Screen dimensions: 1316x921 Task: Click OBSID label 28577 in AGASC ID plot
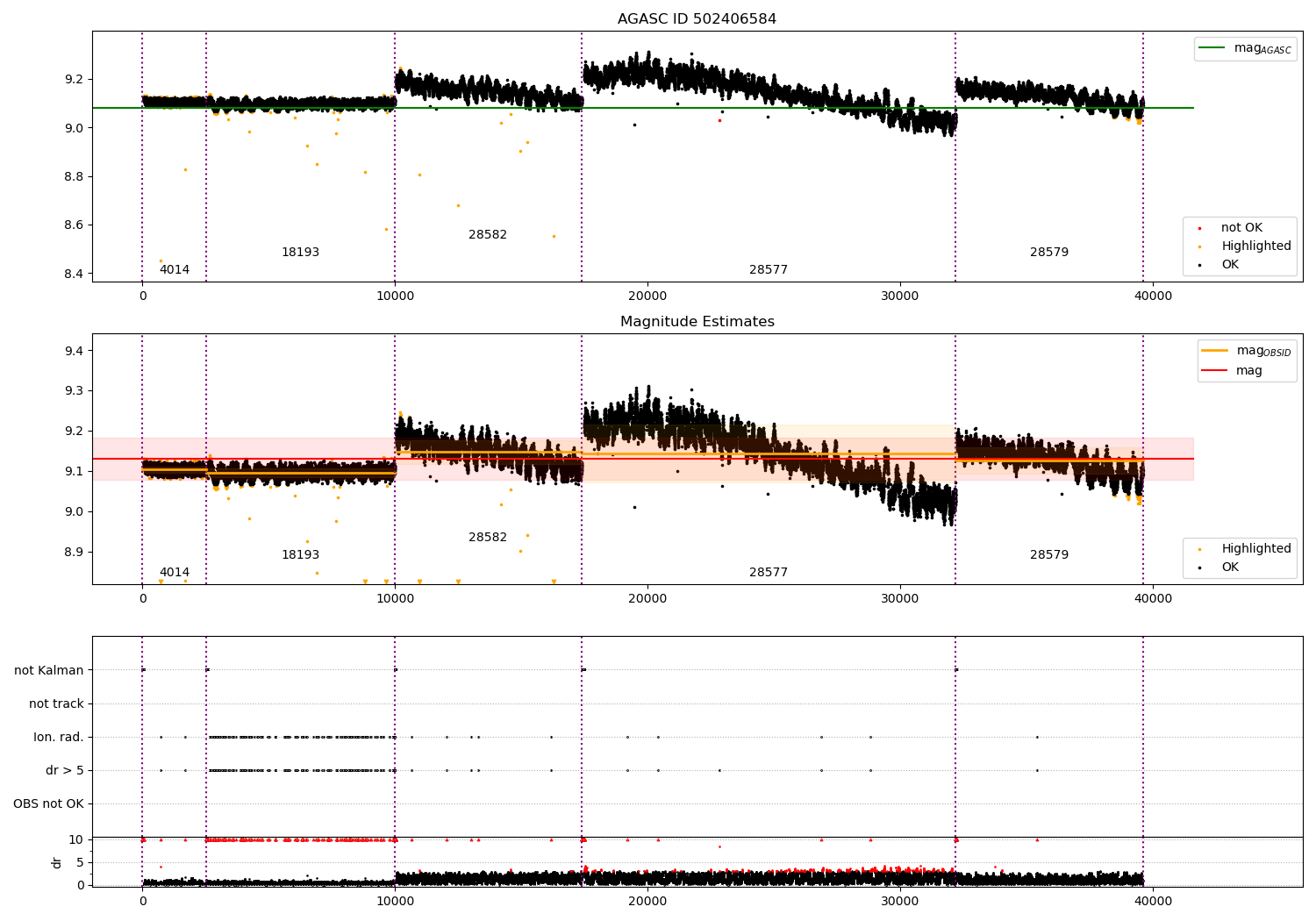click(x=769, y=269)
